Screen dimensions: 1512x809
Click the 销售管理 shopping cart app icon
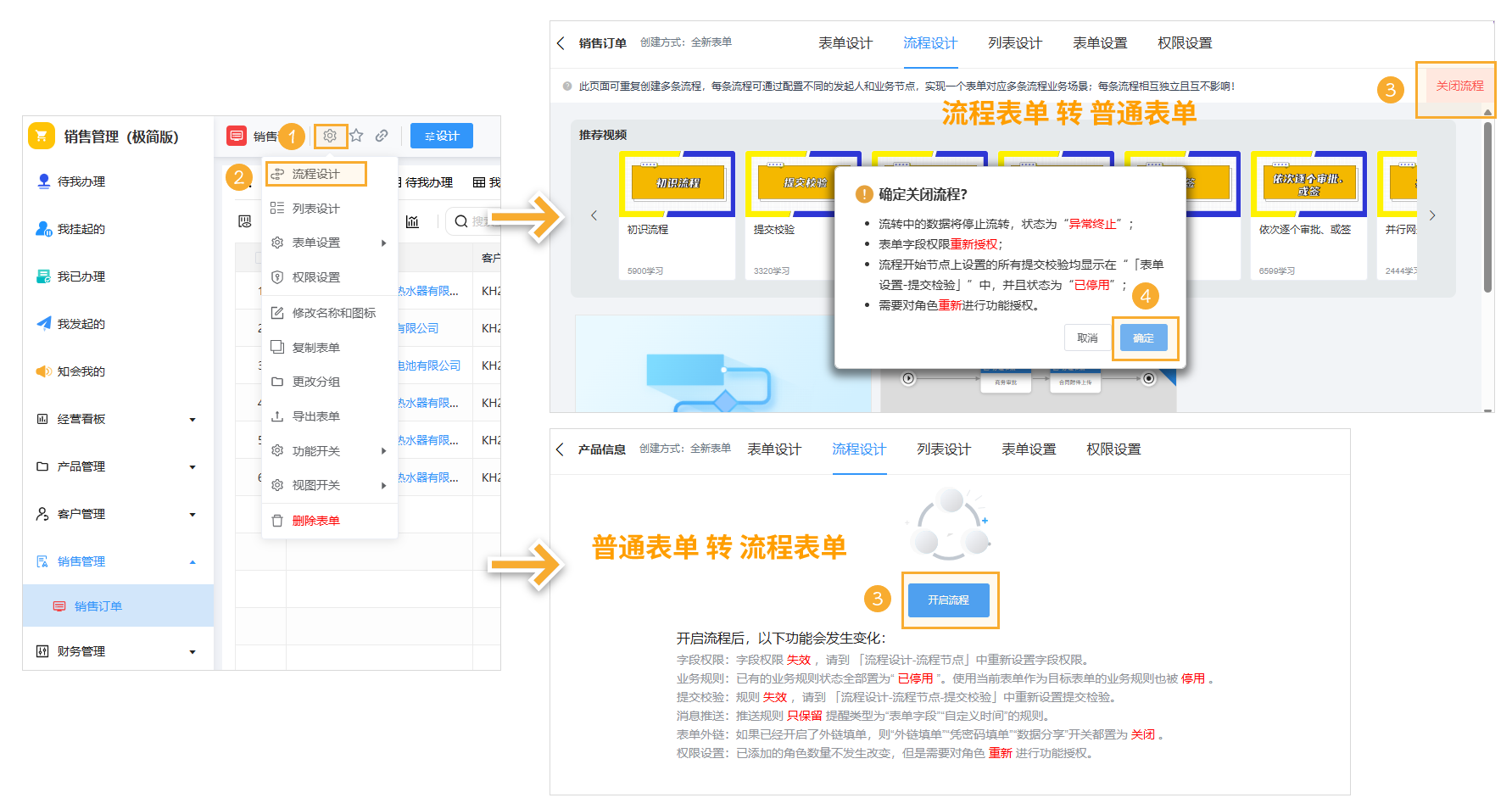click(40, 137)
